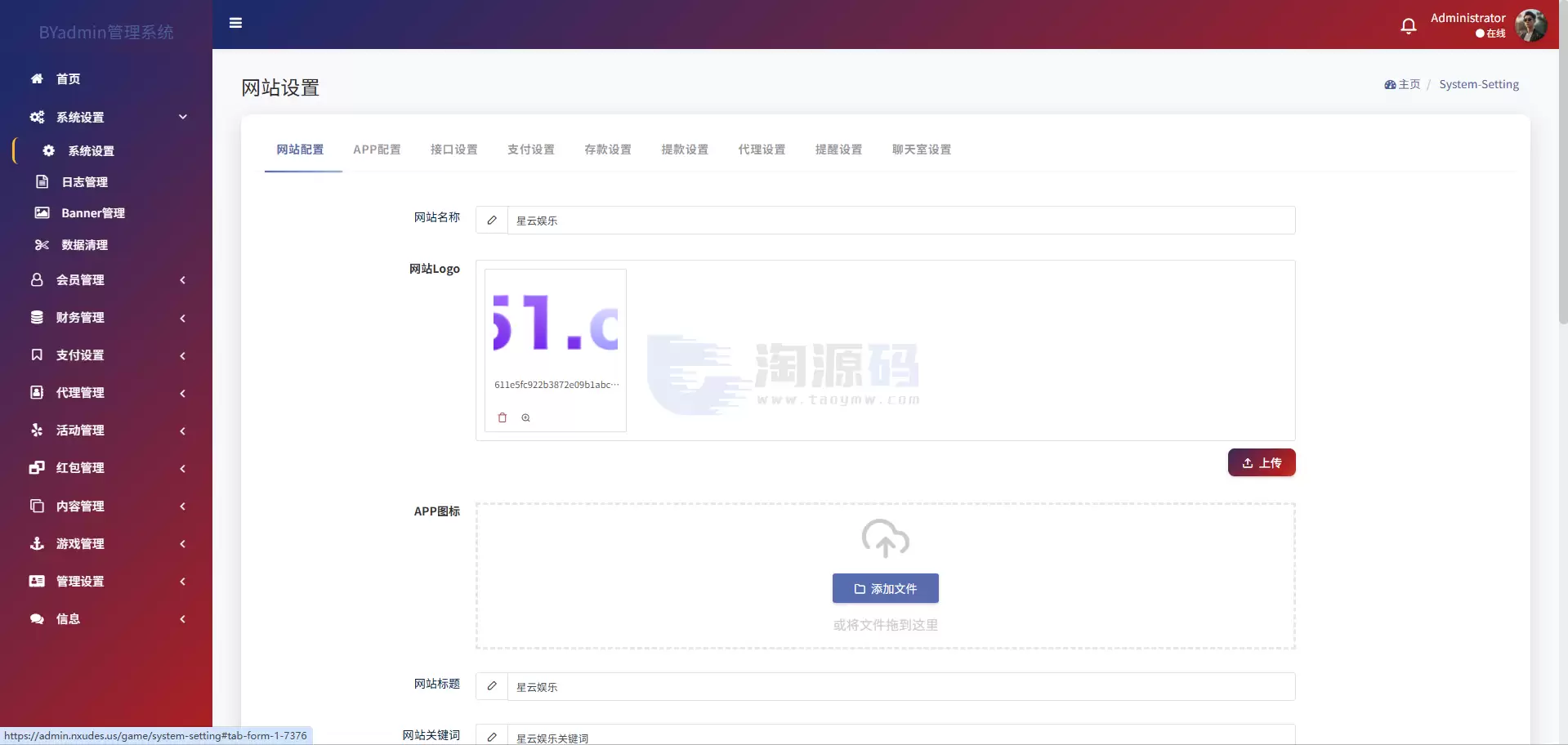This screenshot has height=745, width=1568.
Task: Expand 支付设置 sidebar arrow
Action: point(183,355)
